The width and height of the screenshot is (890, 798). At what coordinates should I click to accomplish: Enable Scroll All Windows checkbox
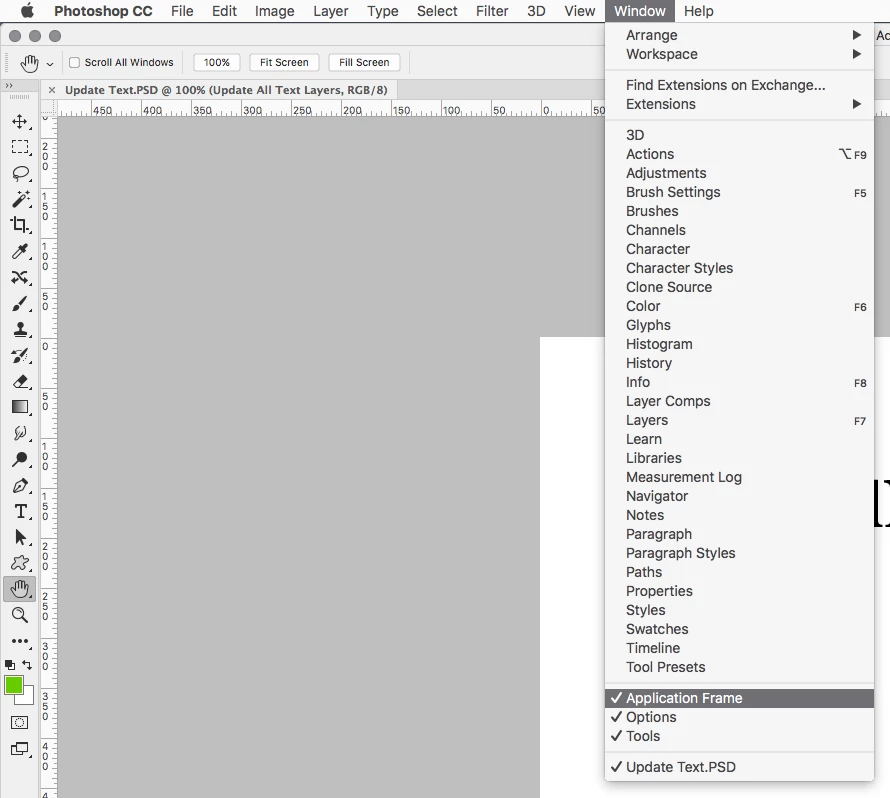coord(74,62)
